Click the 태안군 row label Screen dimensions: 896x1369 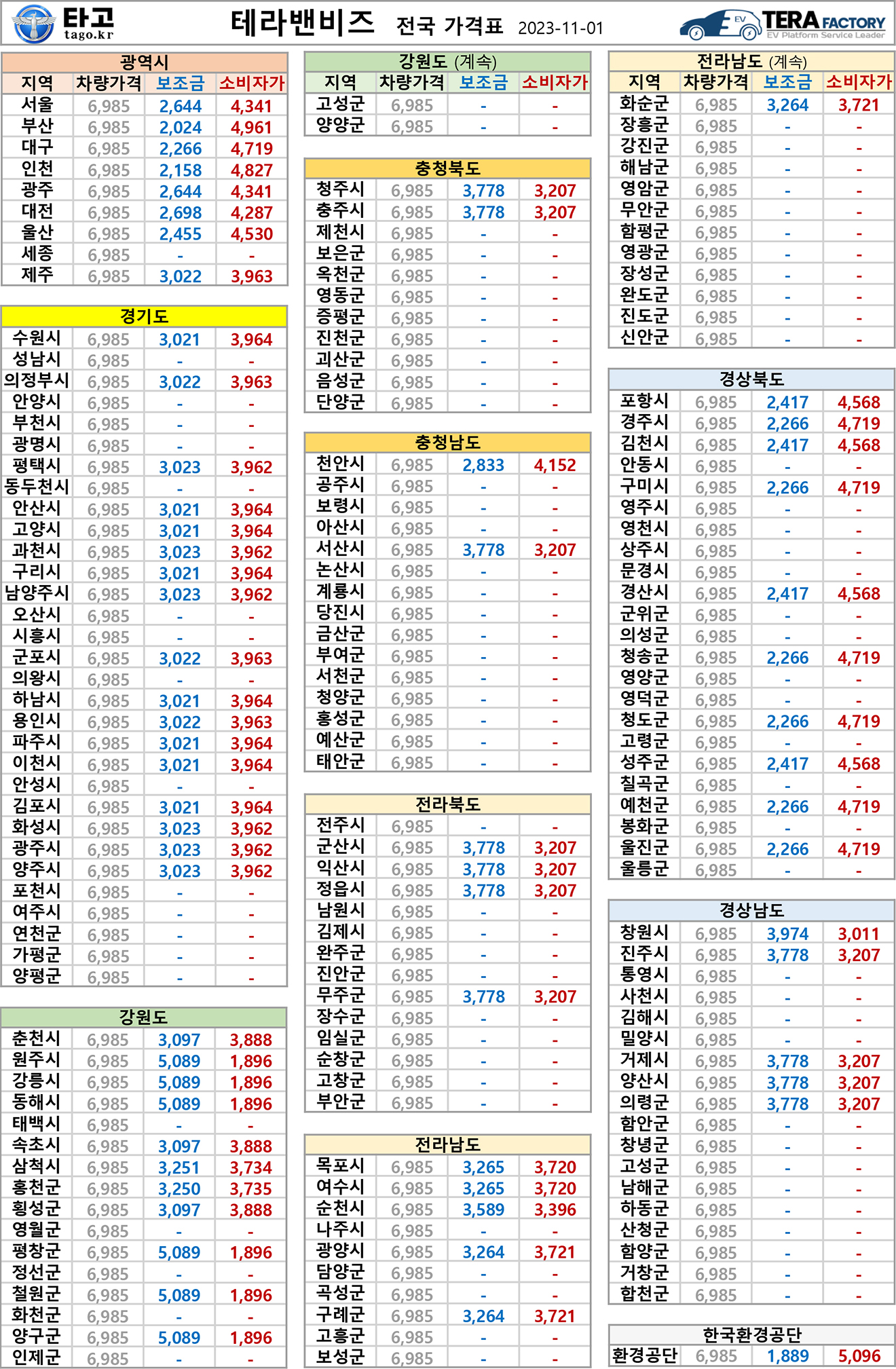point(341,762)
